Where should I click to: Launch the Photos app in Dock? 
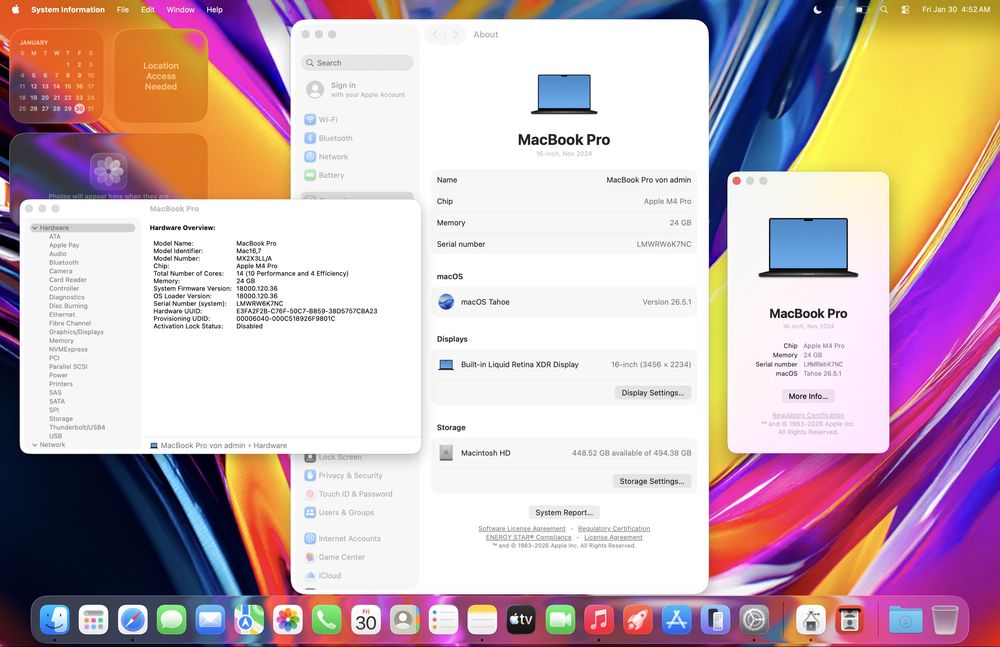[288, 620]
